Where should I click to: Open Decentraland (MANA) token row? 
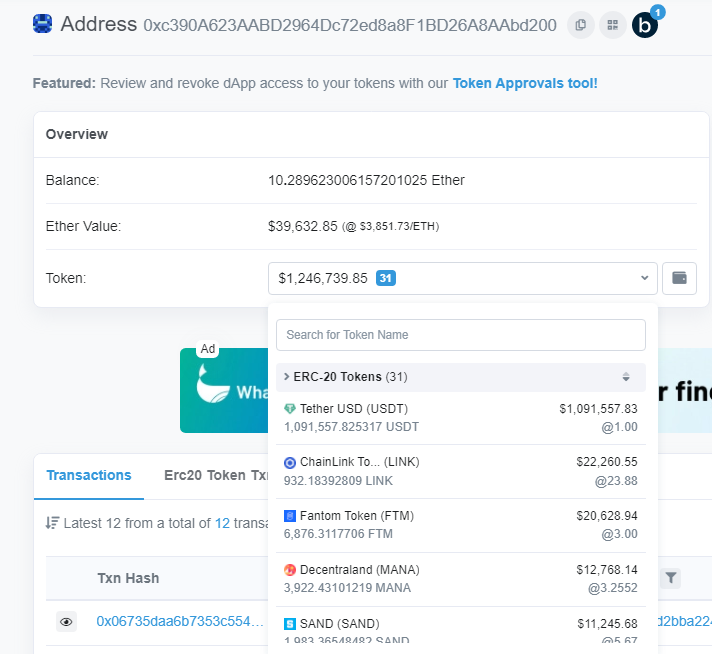460,579
